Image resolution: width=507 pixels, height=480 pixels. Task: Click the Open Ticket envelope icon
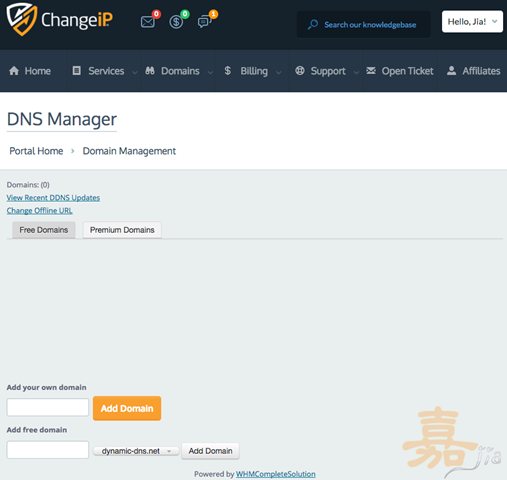371,71
